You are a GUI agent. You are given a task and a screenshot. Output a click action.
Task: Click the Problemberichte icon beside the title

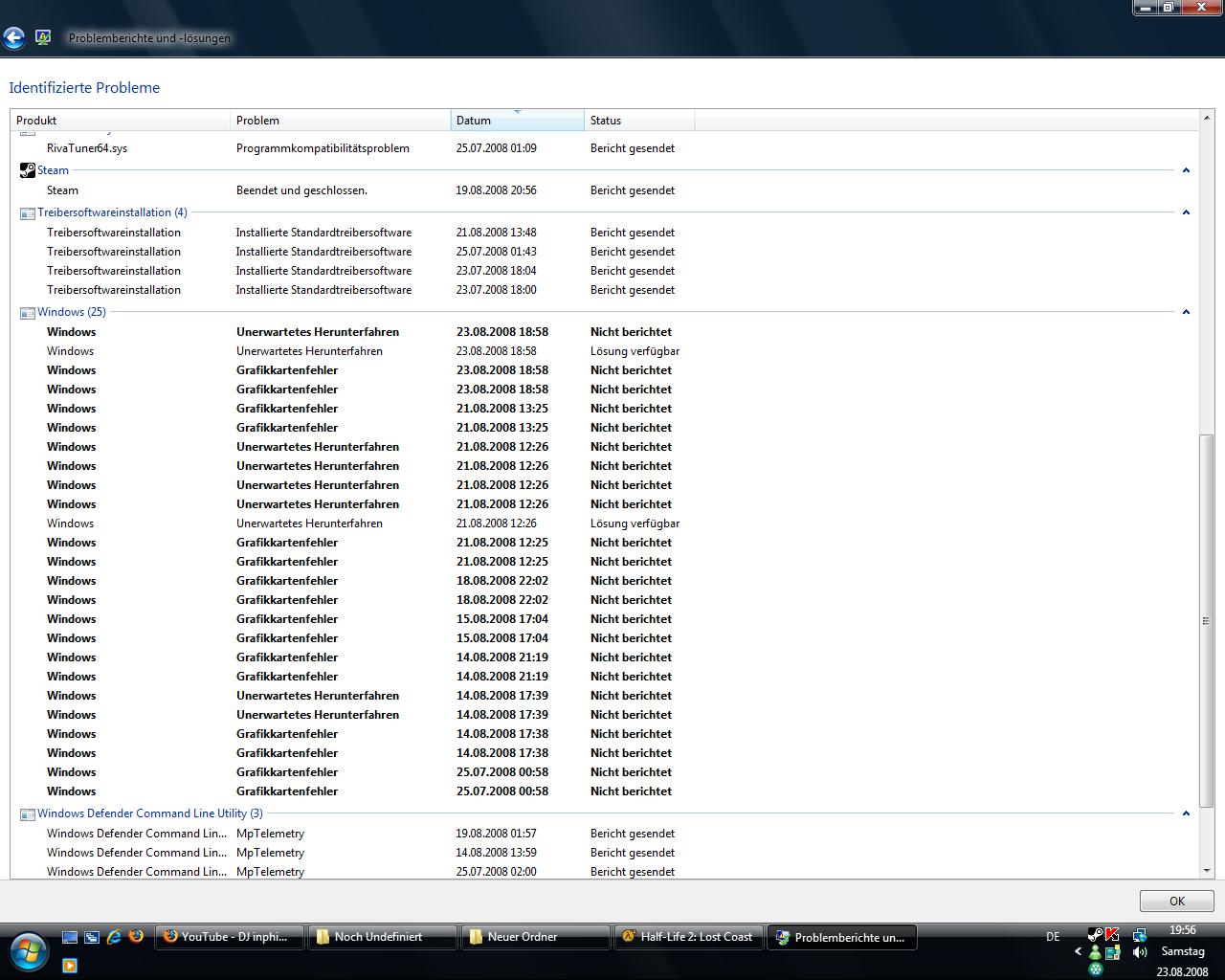(43, 38)
